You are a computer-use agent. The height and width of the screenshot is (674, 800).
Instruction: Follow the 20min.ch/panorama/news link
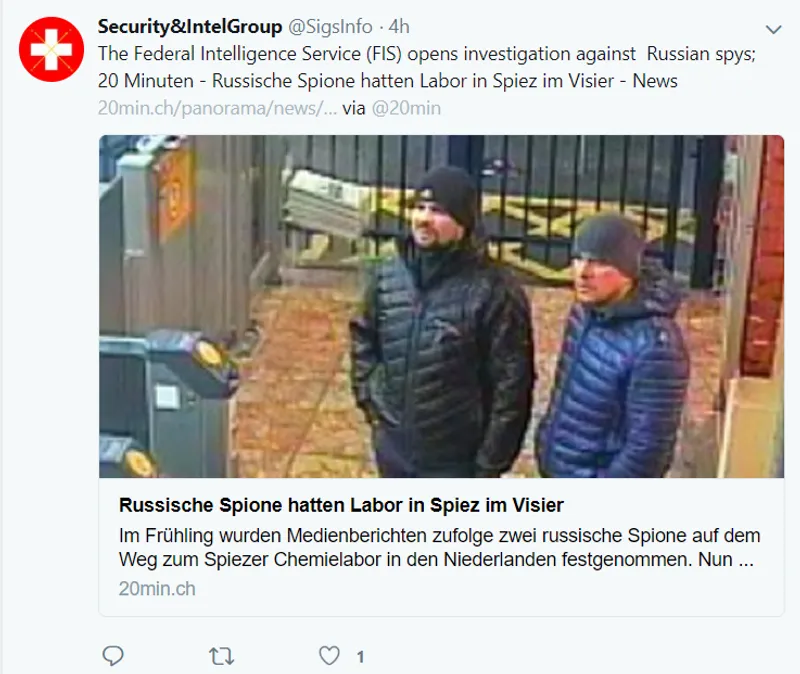point(216,108)
